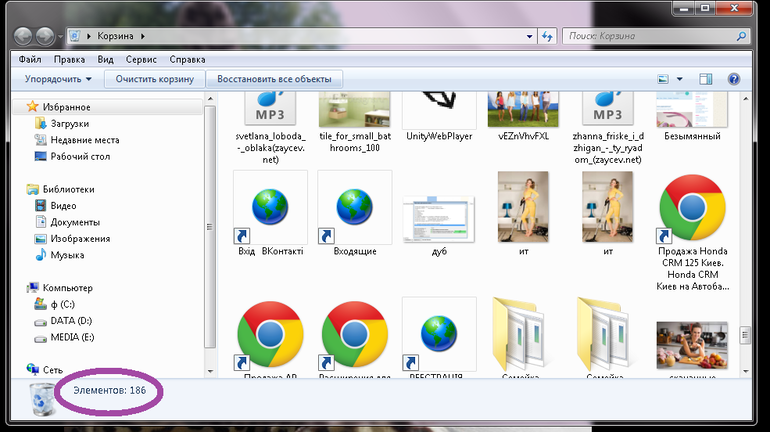Select the tile_for_small_bathrooms_100 image
Viewport: 770px width, 432px height.
[x=355, y=123]
